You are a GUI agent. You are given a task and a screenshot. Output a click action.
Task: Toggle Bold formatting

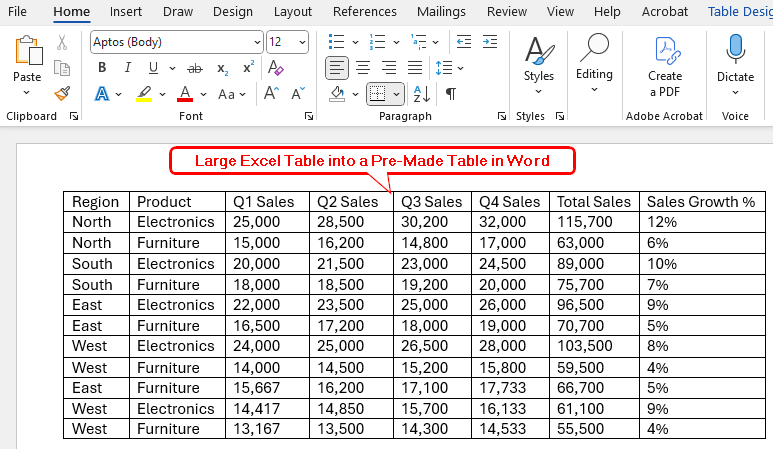(x=101, y=68)
